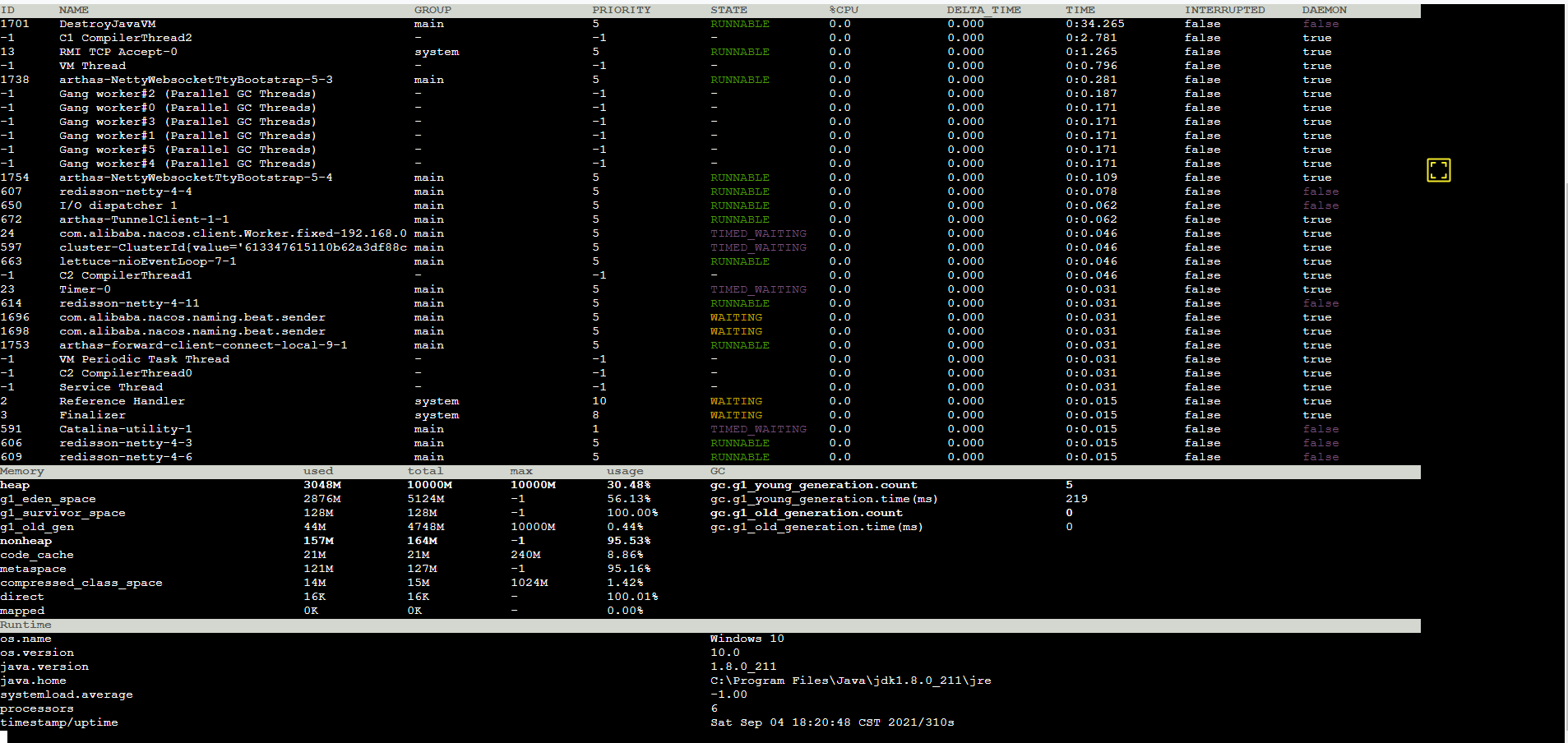Screen dimensions: 1568x743
Task: Click the heap usage value 30.48%
Action: pos(628,485)
